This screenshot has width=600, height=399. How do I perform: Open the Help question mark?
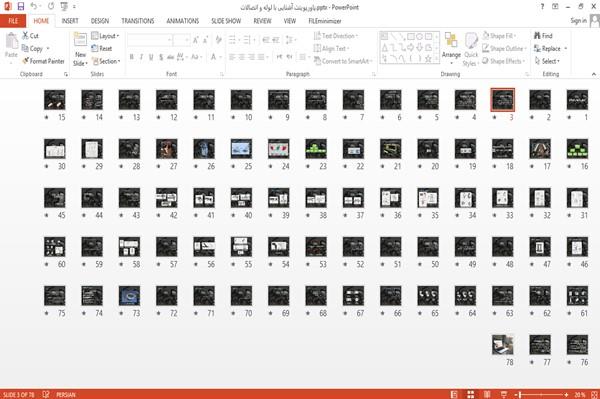click(542, 7)
